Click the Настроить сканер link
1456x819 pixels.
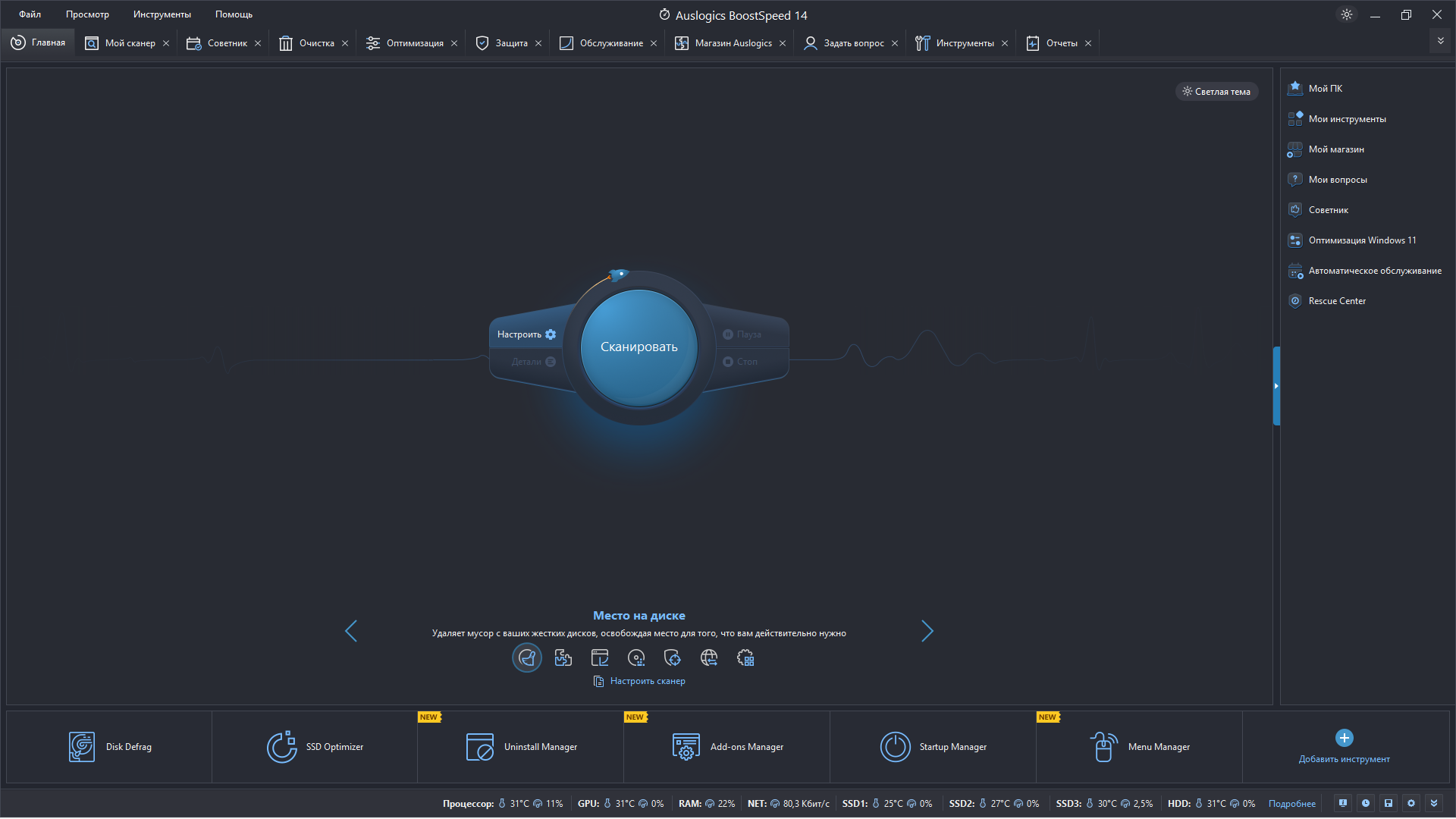pyautogui.click(x=647, y=681)
